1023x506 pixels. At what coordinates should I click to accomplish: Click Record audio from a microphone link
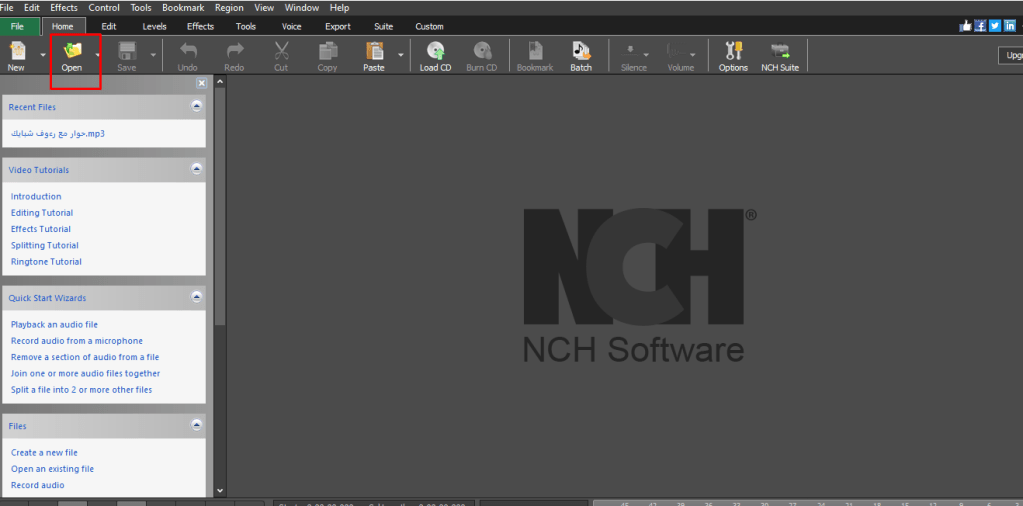point(77,341)
